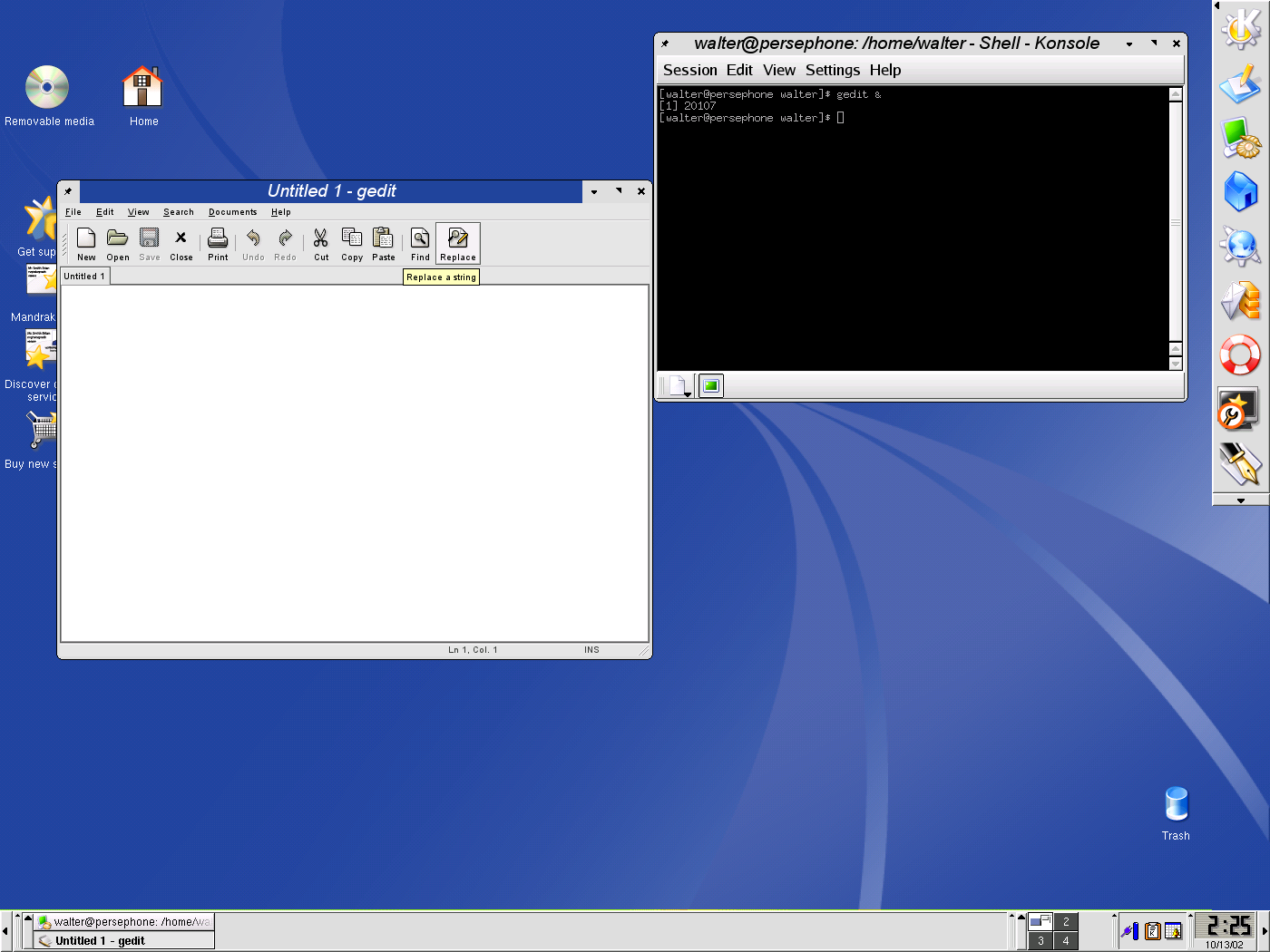The height and width of the screenshot is (952, 1270).
Task: Expand the Konsole new session dropdown arrow
Action: click(688, 394)
